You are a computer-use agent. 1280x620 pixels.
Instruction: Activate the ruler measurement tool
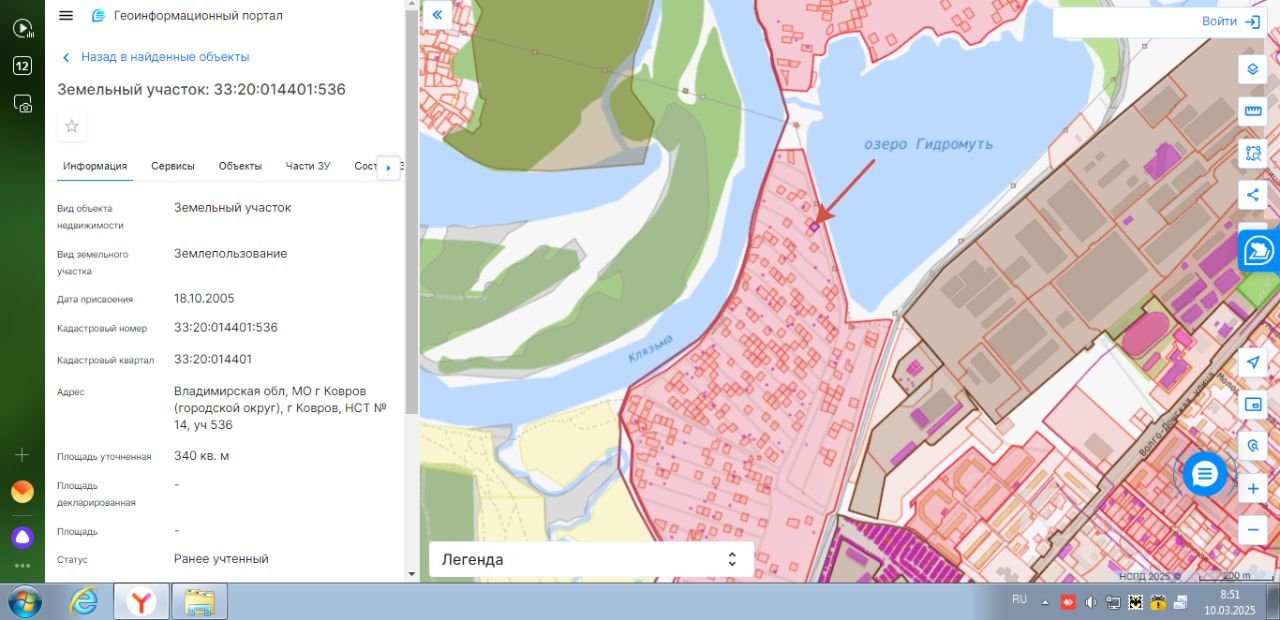(1253, 111)
